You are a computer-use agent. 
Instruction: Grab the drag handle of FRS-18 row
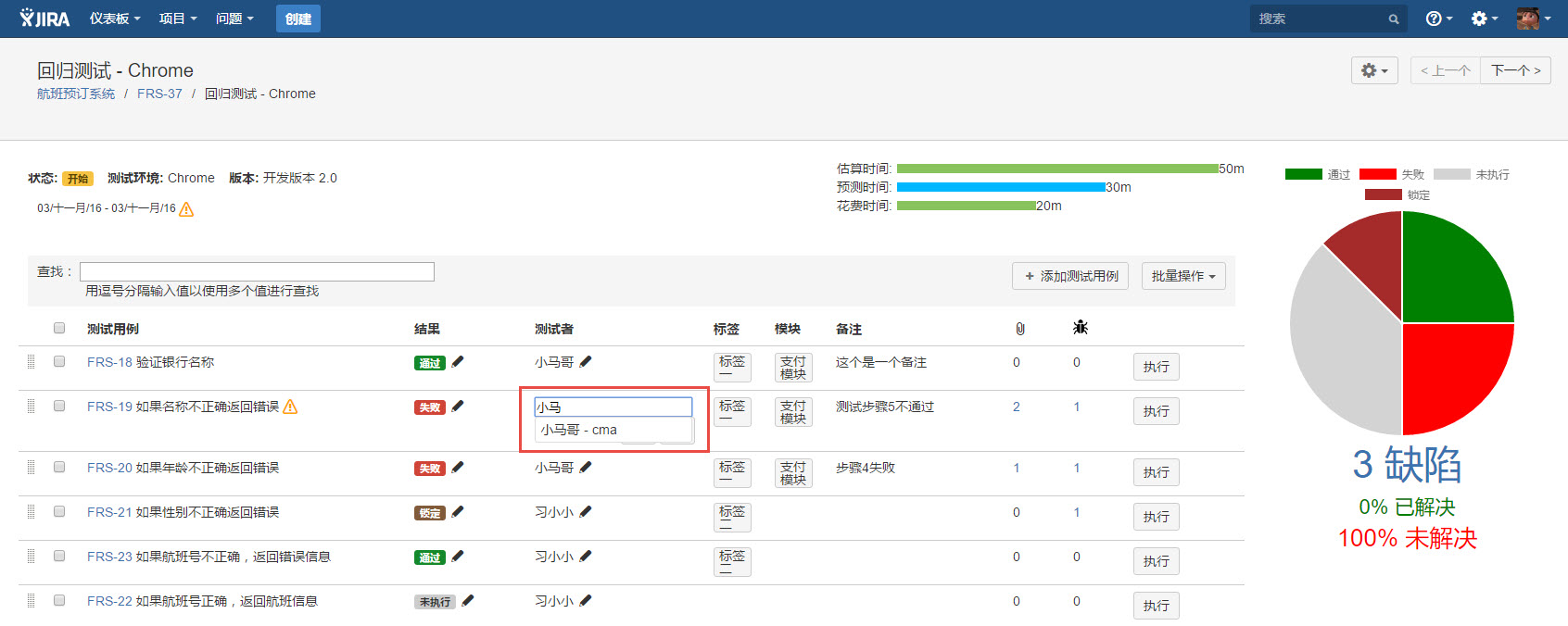tap(31, 362)
